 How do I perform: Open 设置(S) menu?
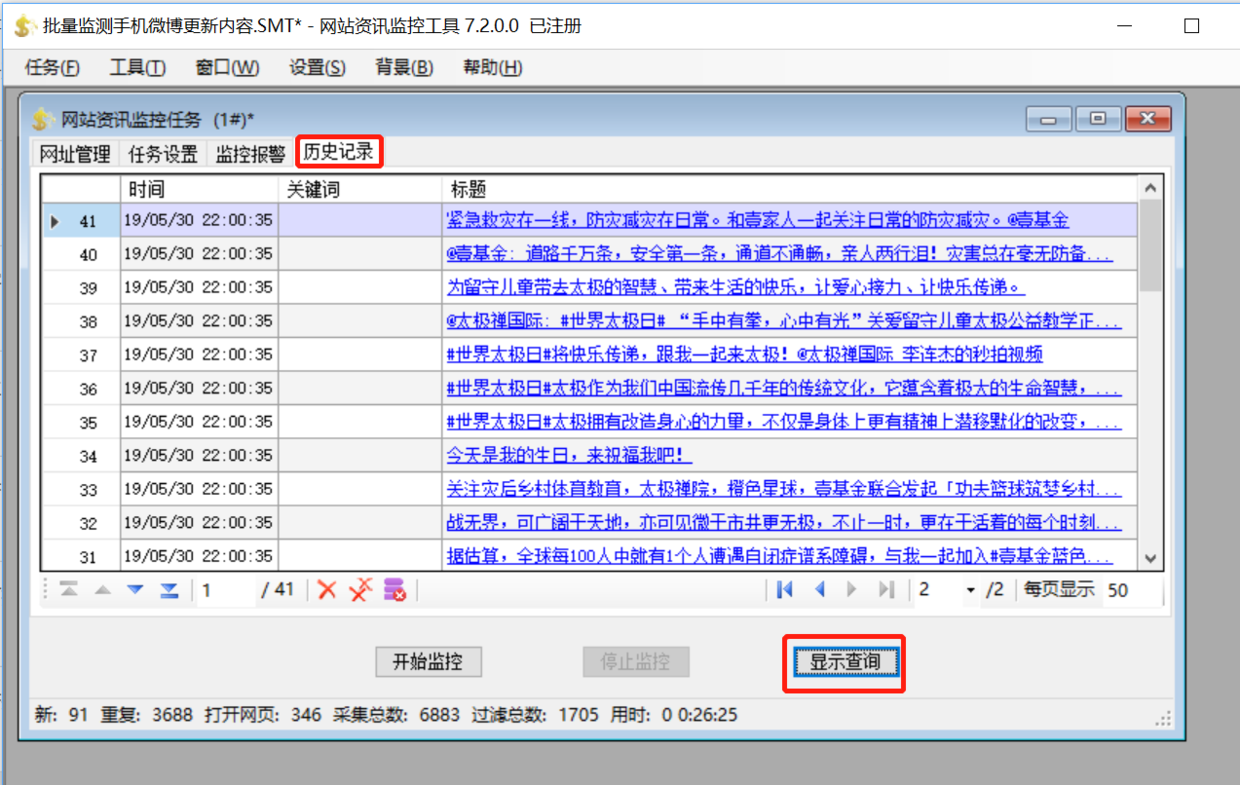pos(317,68)
